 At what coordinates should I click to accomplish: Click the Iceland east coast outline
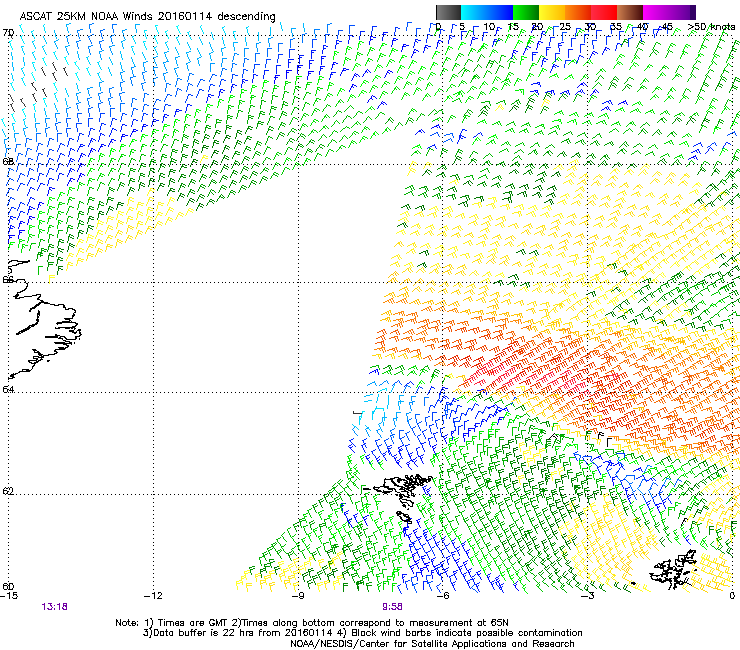click(44, 321)
